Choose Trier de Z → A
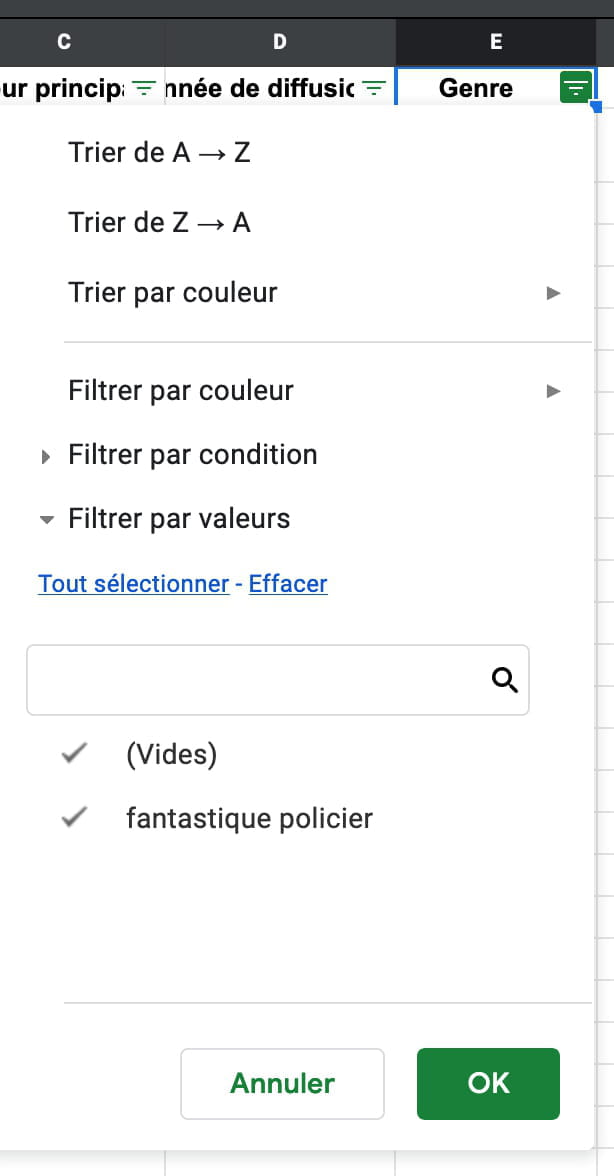614x1176 pixels. pyautogui.click(x=159, y=222)
